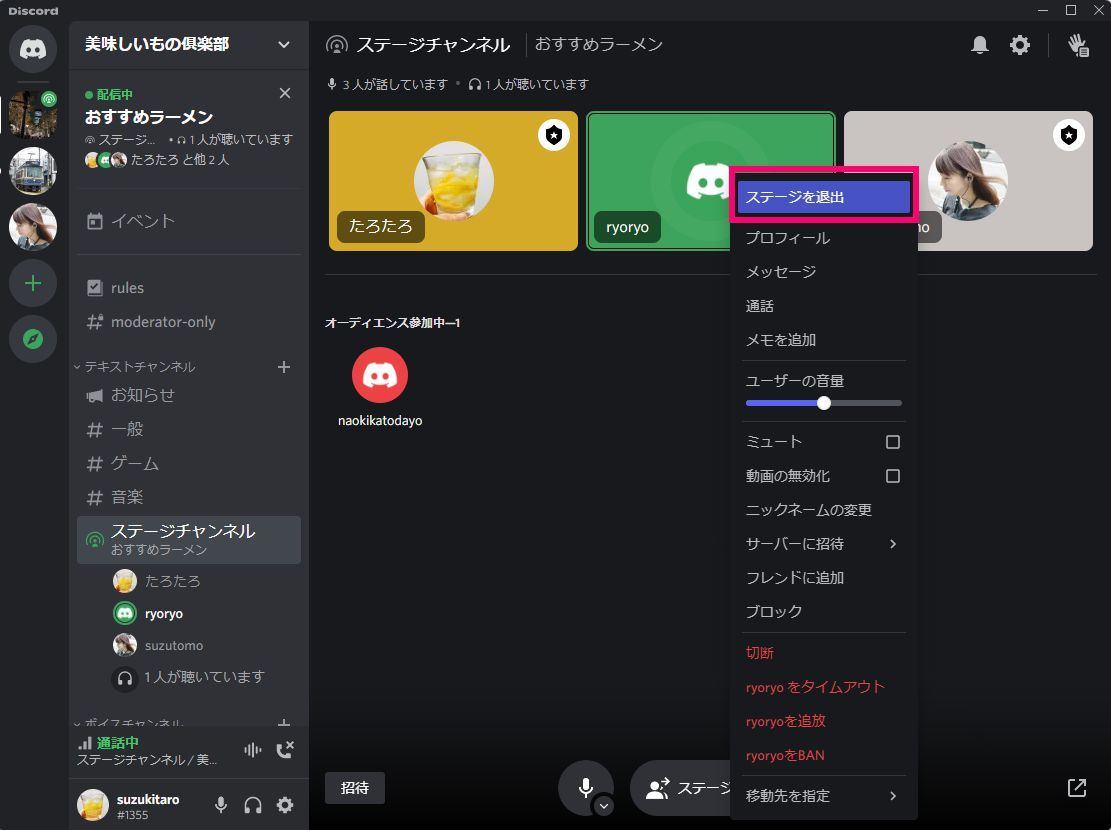Open microphone options dropdown arrow
The width and height of the screenshot is (1111, 830).
[x=603, y=806]
